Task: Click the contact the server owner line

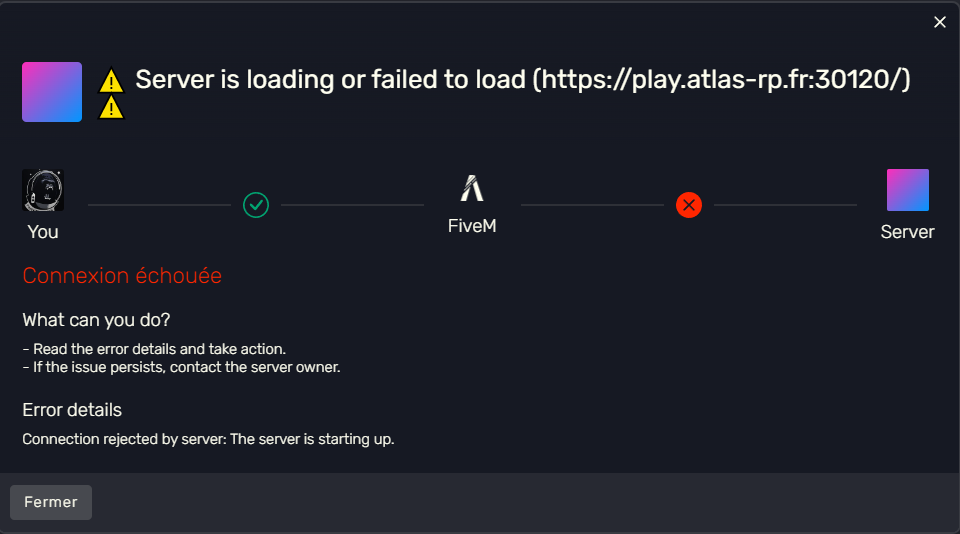Action: (x=182, y=367)
